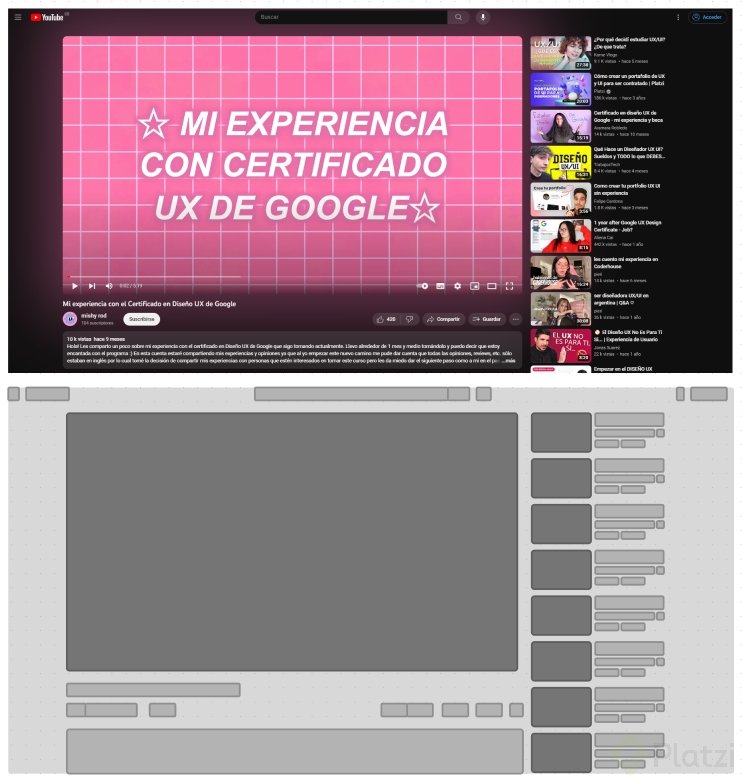Open '1 year after Google UX Design' thumbnail
The image size is (742, 783).
[x=561, y=236]
